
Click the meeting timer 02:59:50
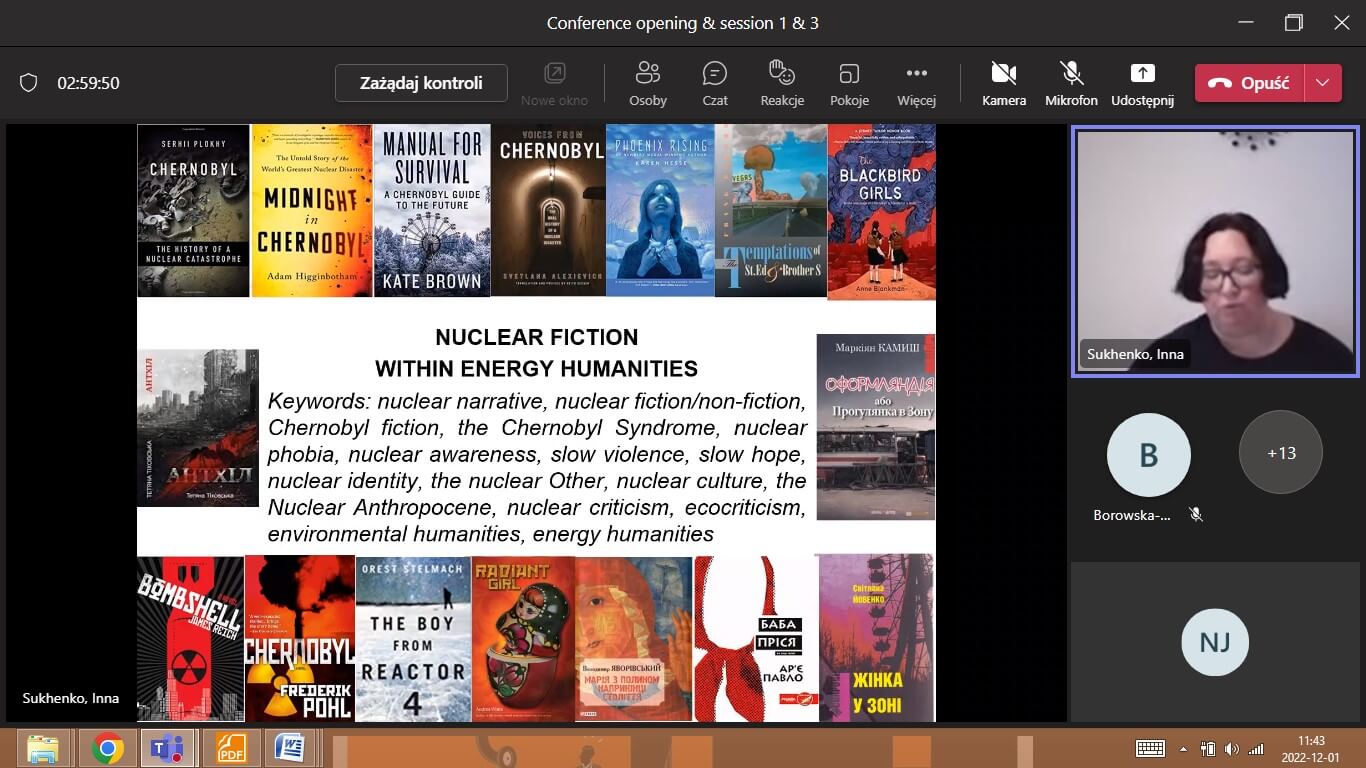click(88, 83)
